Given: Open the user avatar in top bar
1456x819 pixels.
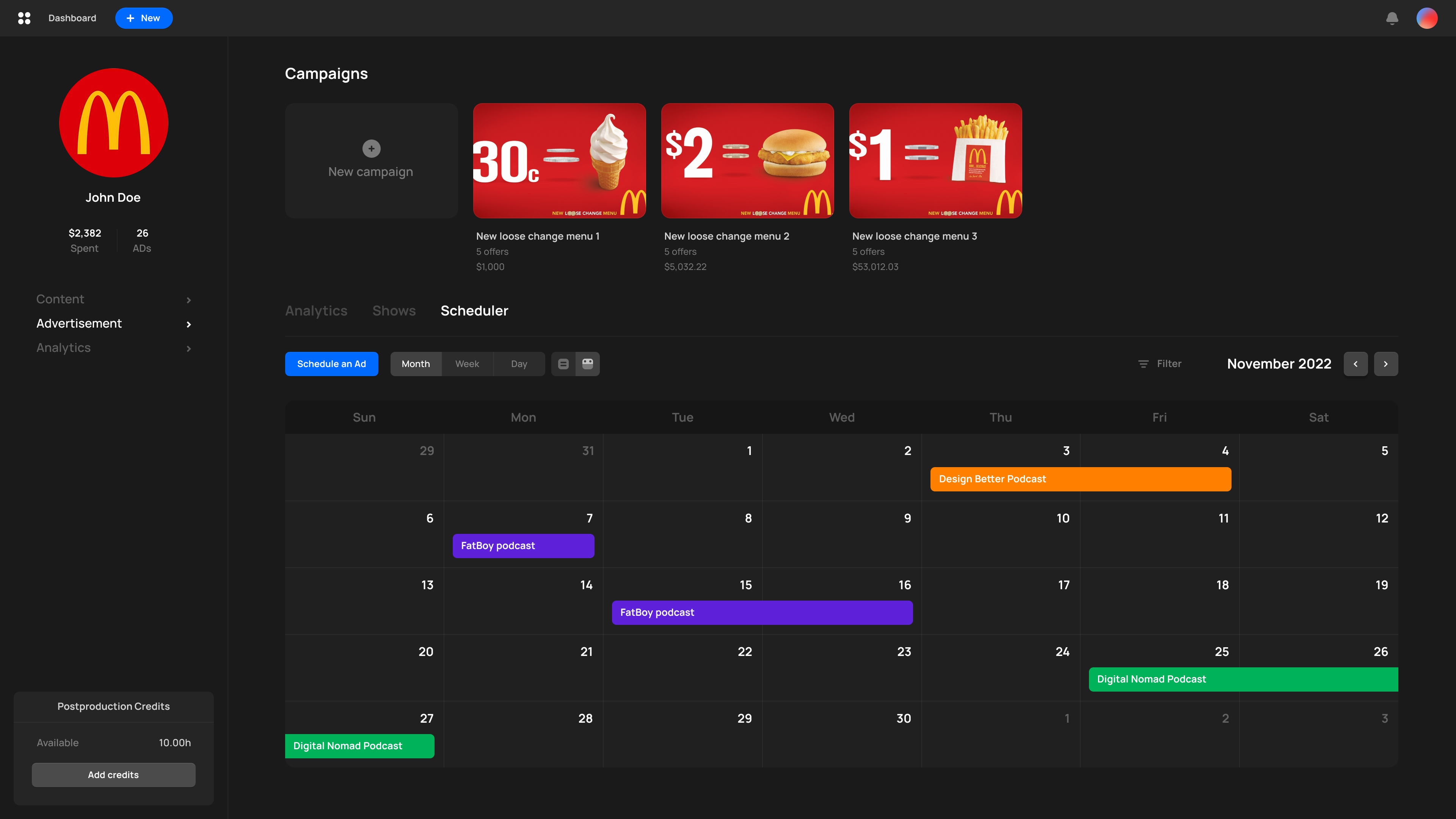Looking at the screenshot, I should 1426,18.
